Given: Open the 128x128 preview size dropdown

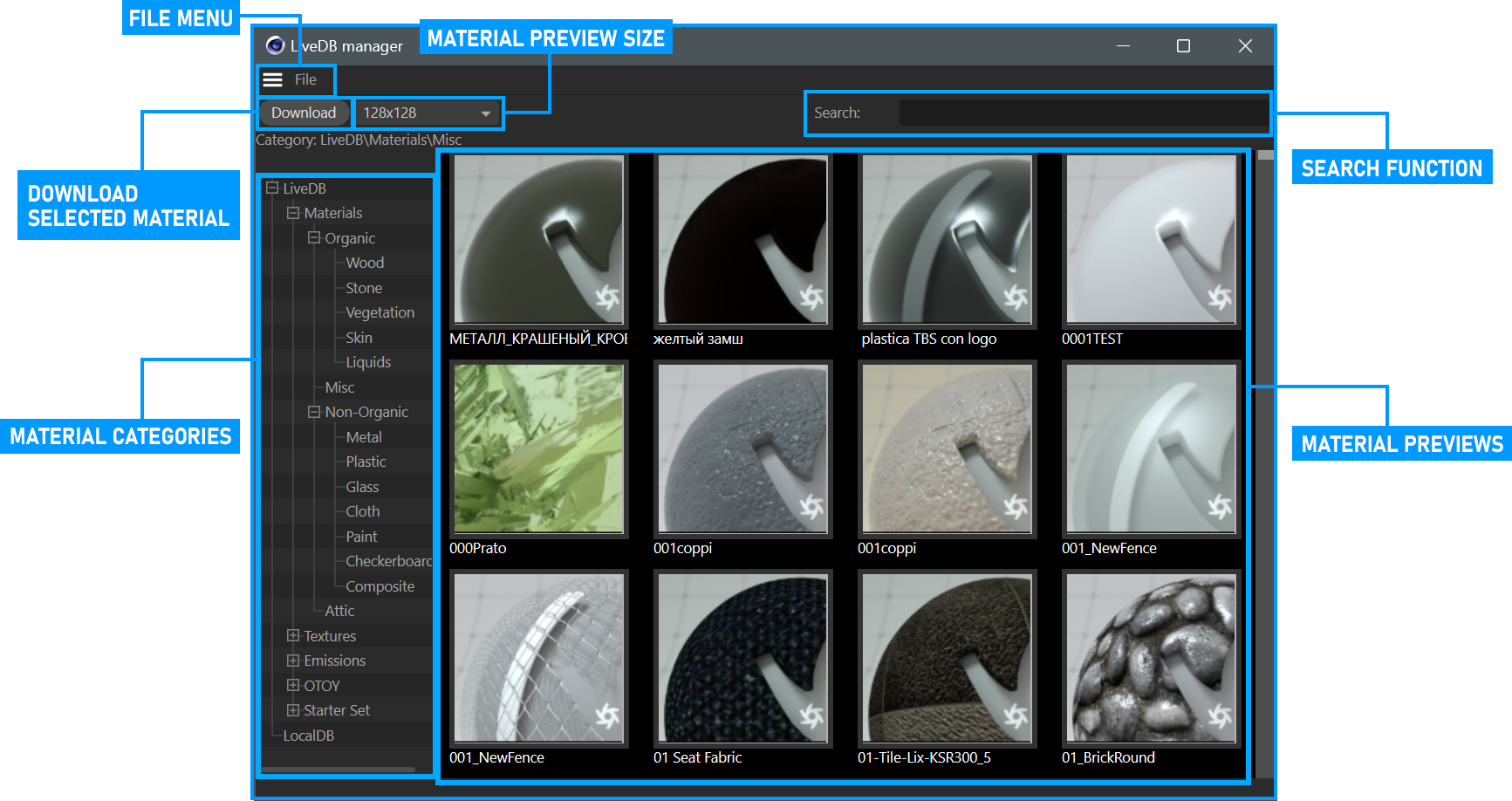Looking at the screenshot, I should coord(428,113).
